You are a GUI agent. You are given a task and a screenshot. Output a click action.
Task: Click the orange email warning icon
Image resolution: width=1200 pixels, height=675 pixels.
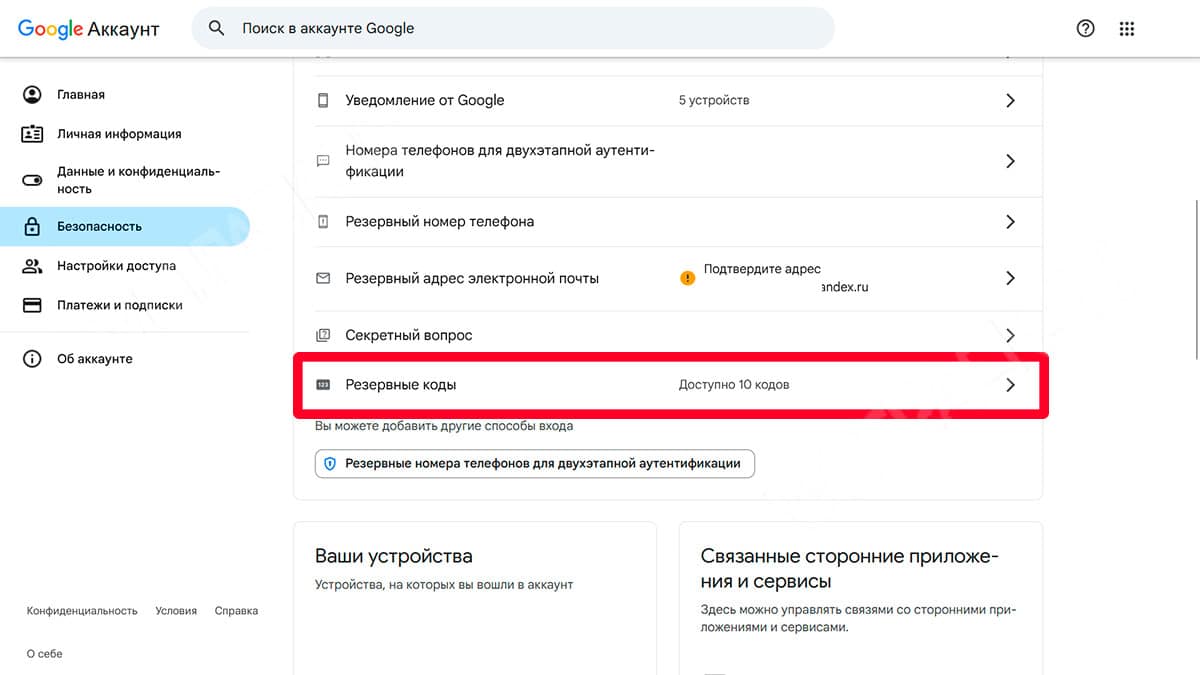pos(687,278)
